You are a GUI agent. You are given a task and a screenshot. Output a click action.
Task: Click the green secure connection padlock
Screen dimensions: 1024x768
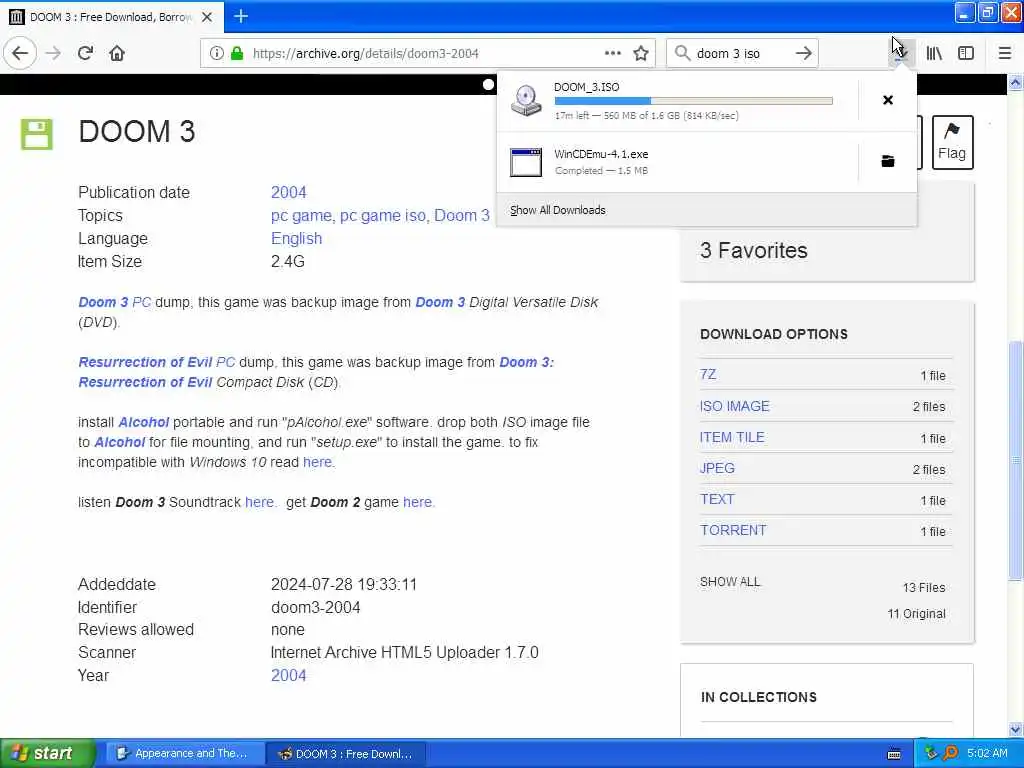point(237,53)
